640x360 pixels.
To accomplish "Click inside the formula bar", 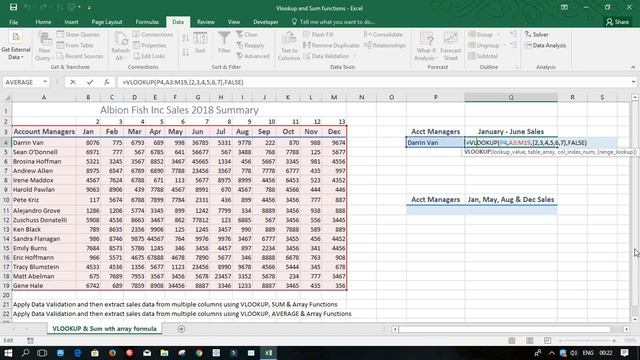I will point(373,82).
